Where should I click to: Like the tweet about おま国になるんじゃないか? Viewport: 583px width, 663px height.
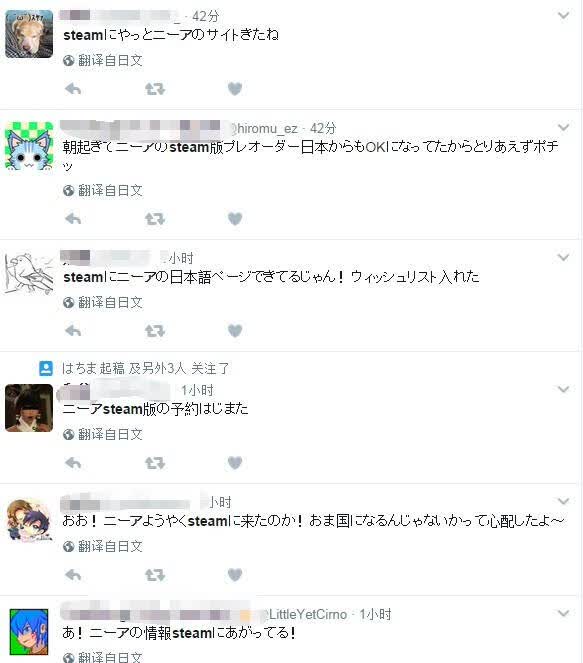pos(235,575)
